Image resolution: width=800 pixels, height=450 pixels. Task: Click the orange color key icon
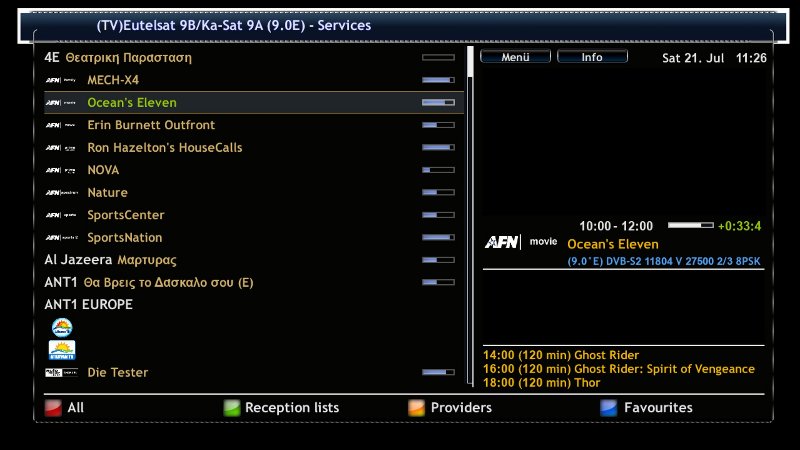point(416,408)
